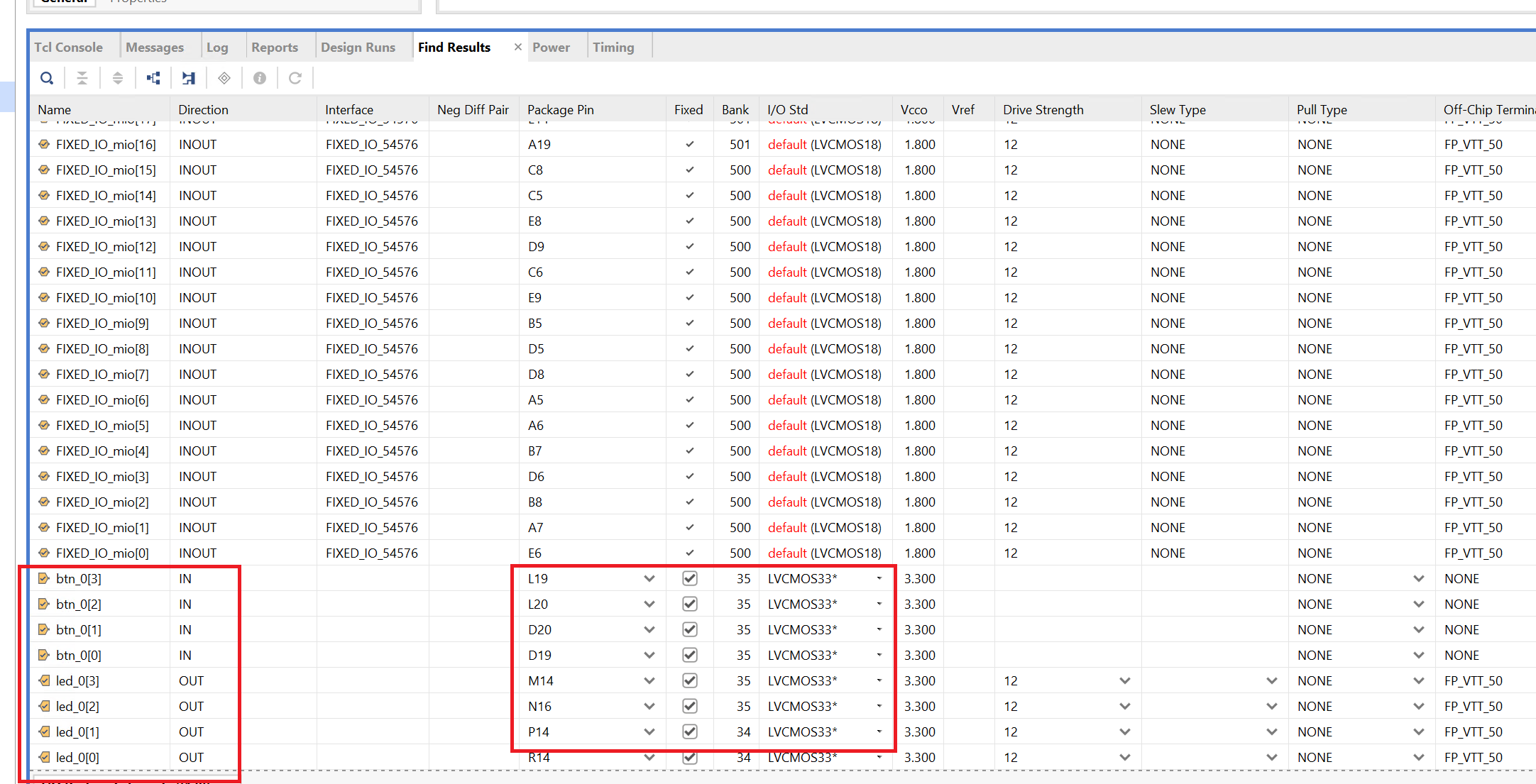Toggle Fixed checkbox for btn_0[1]
The image size is (1536, 784).
[689, 629]
